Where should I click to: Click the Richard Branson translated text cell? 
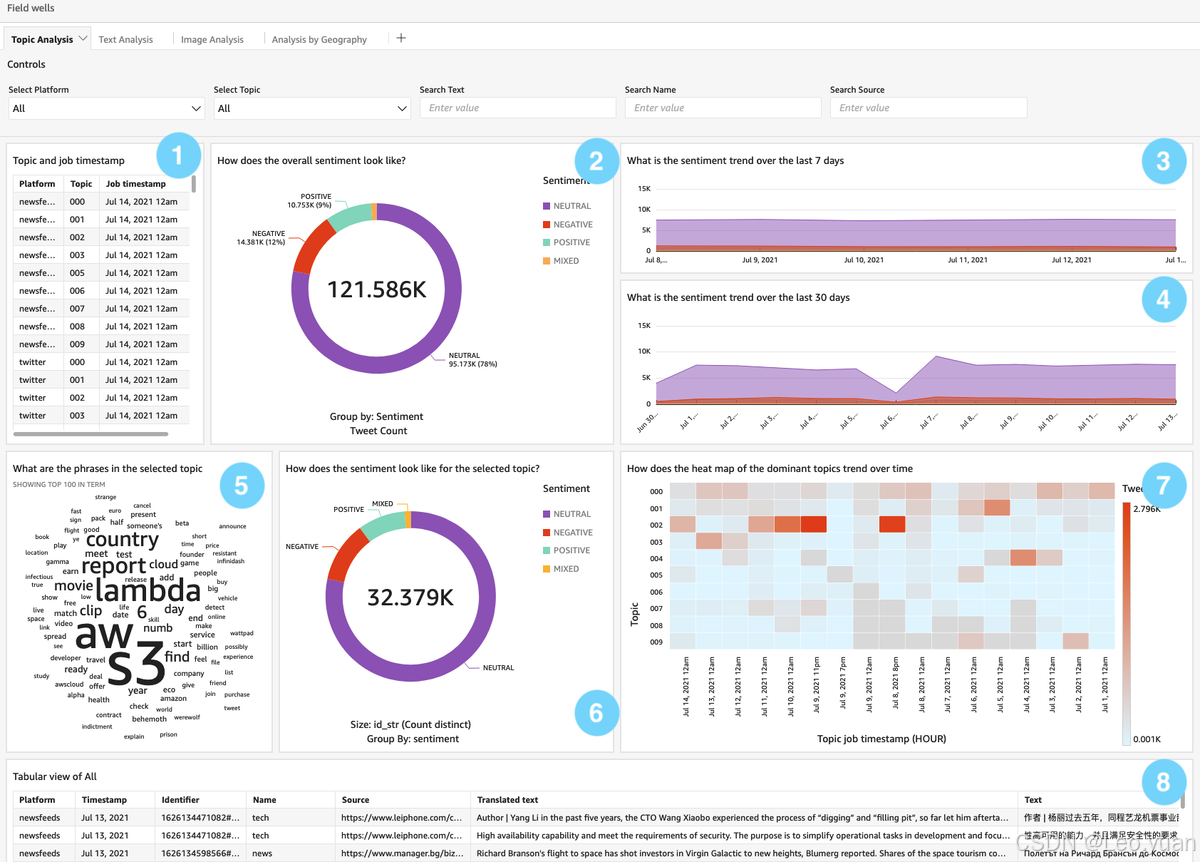tap(741, 854)
